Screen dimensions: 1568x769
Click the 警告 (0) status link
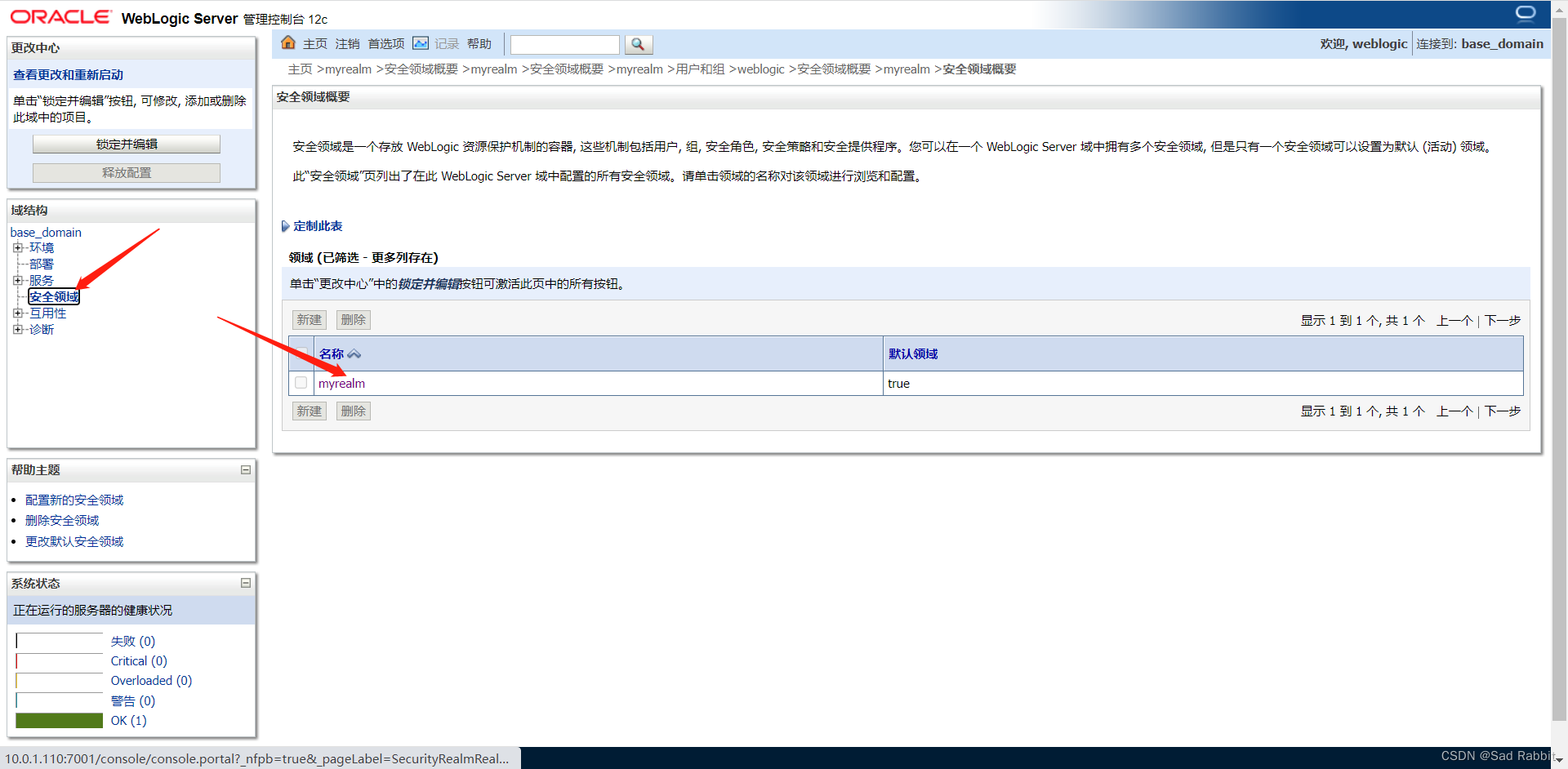point(133,700)
